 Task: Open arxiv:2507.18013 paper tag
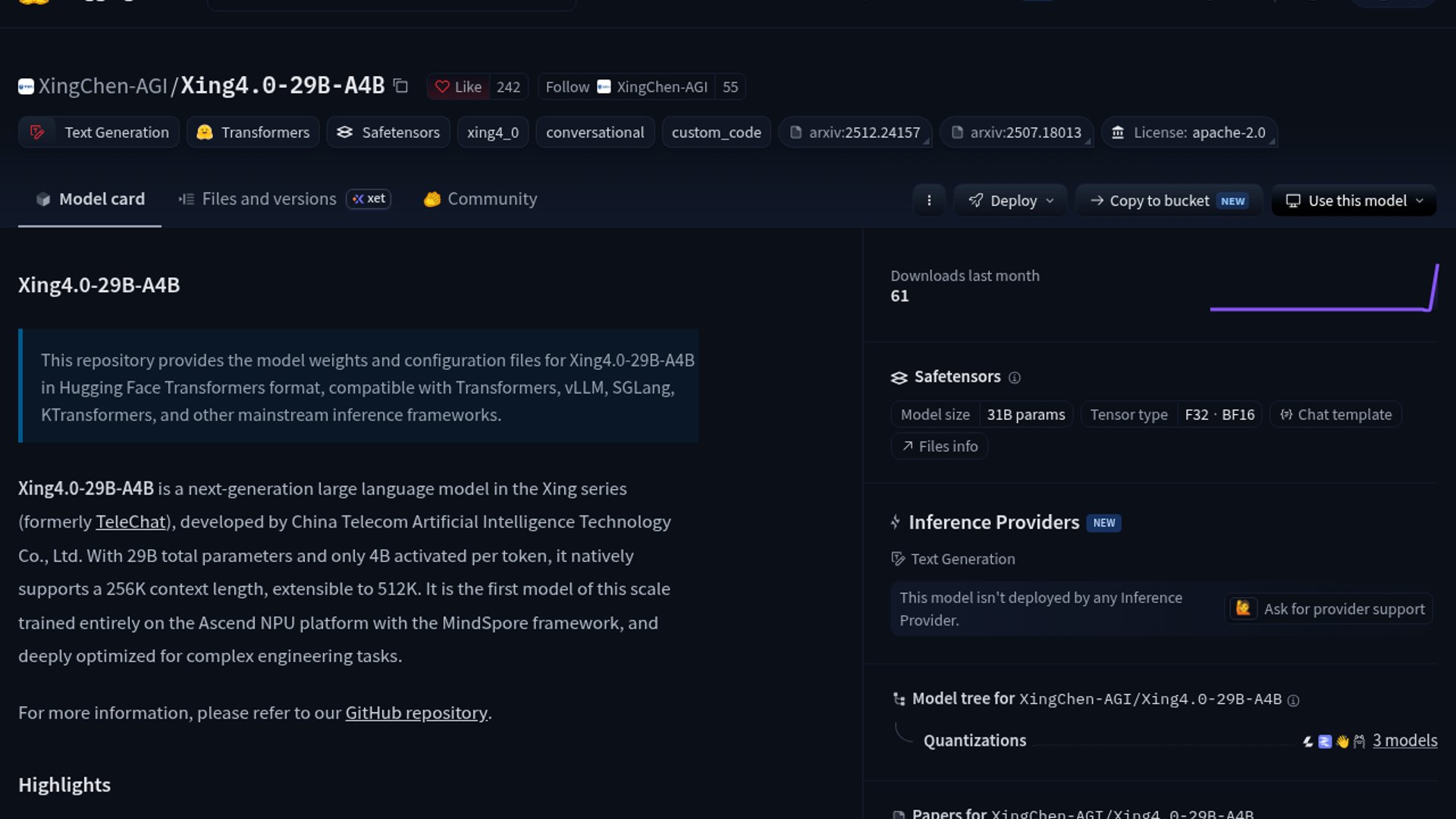tap(1017, 132)
